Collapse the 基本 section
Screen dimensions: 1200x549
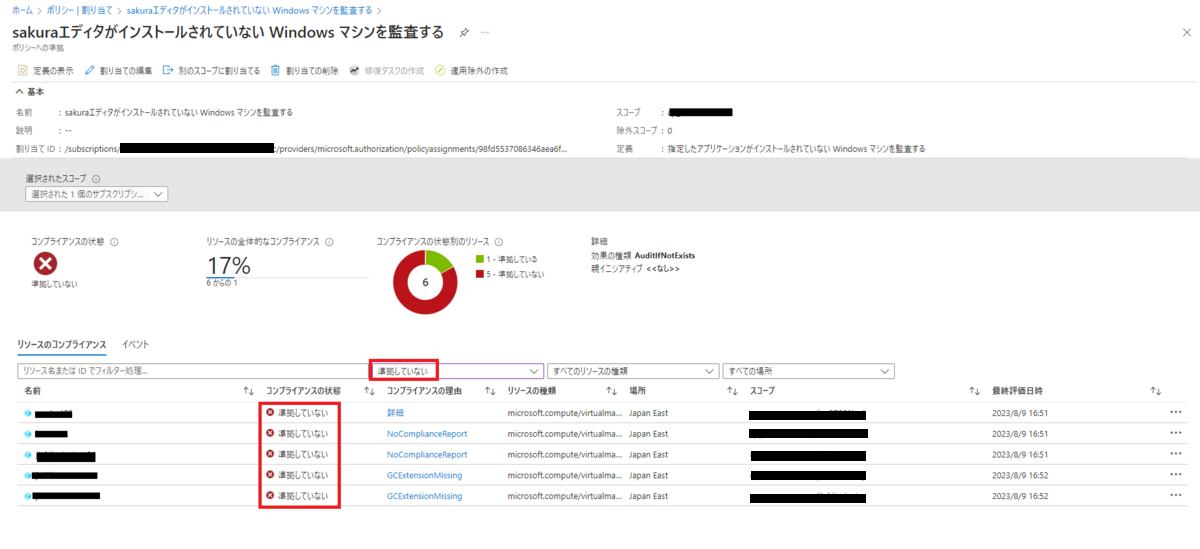[x=30, y=91]
